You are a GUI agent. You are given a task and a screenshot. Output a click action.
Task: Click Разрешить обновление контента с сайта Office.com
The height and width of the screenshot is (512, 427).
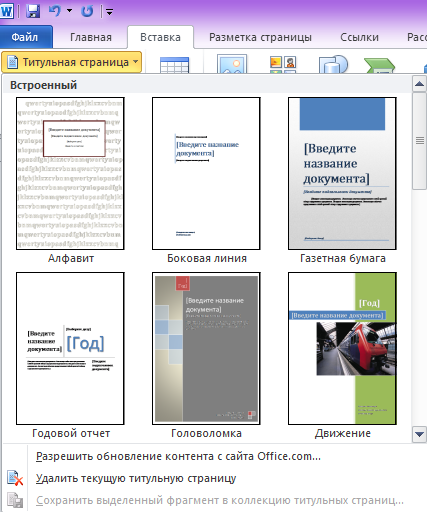pos(178,456)
